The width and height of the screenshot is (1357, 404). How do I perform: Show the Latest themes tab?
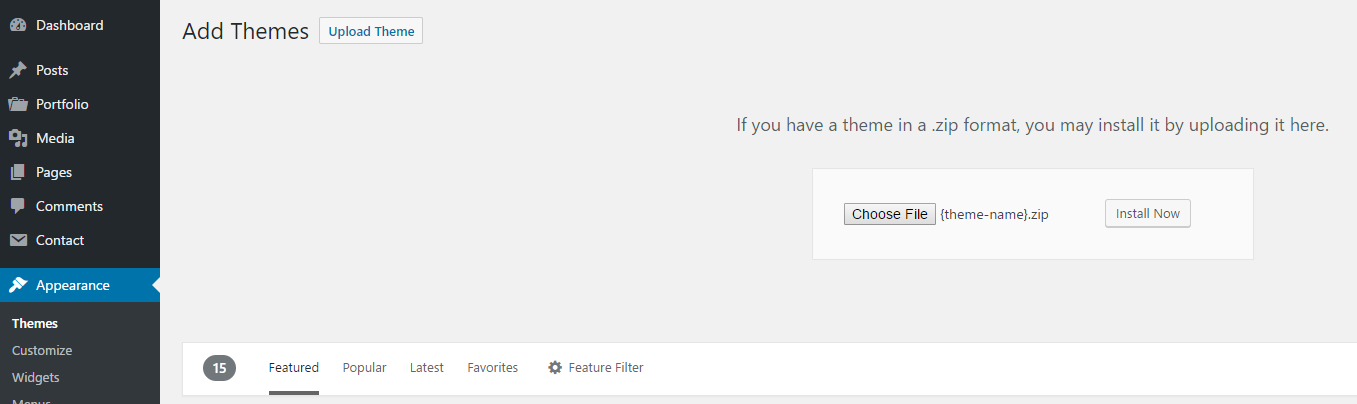[x=427, y=368]
